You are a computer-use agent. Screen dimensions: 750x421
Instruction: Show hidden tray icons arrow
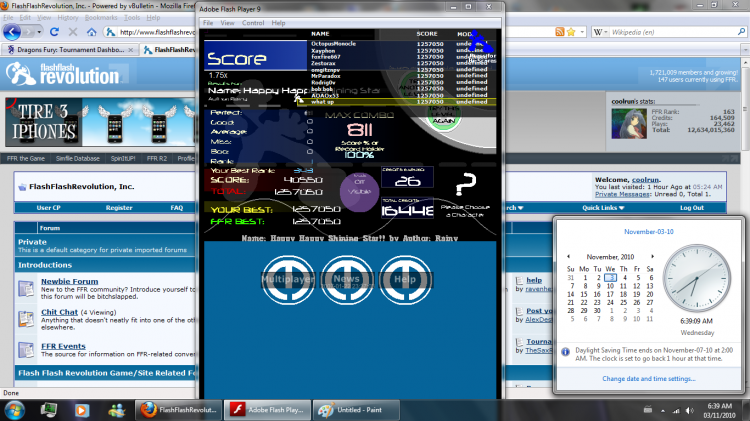(662, 410)
